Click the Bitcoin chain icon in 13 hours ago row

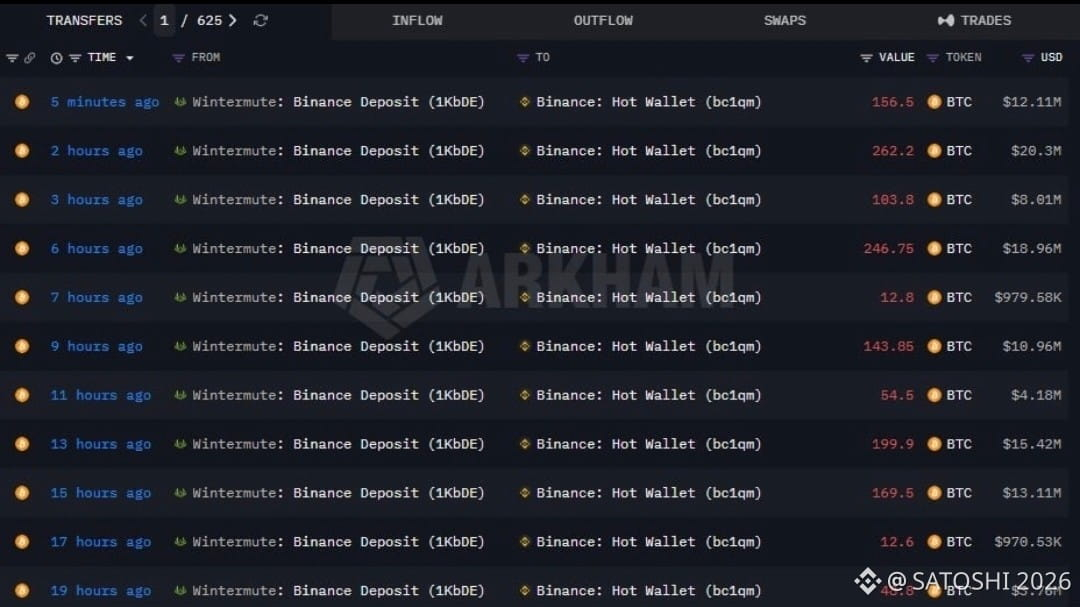click(22, 444)
